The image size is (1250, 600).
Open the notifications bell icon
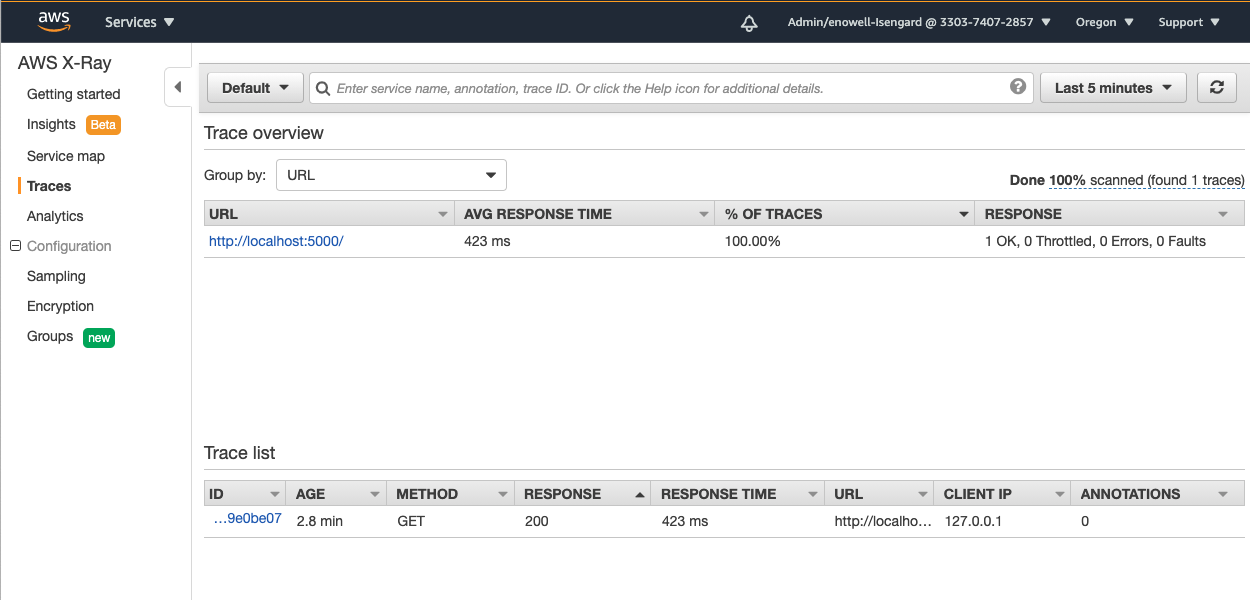[x=749, y=22]
